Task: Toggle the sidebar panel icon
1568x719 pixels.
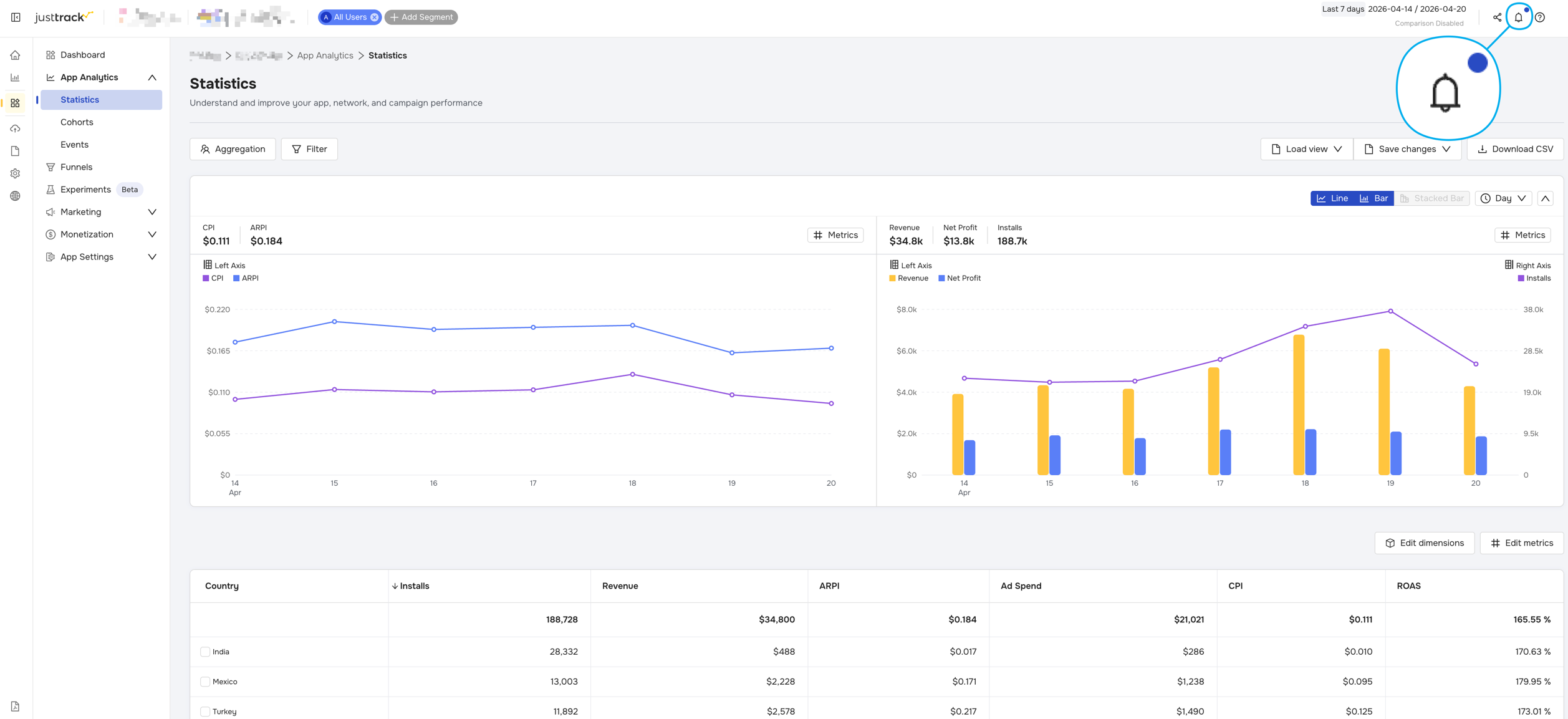Action: 16,17
